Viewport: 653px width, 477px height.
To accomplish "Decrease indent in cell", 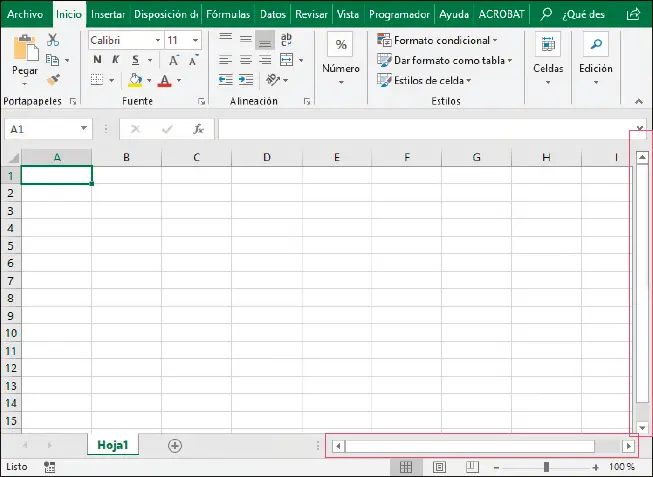I will (225, 80).
